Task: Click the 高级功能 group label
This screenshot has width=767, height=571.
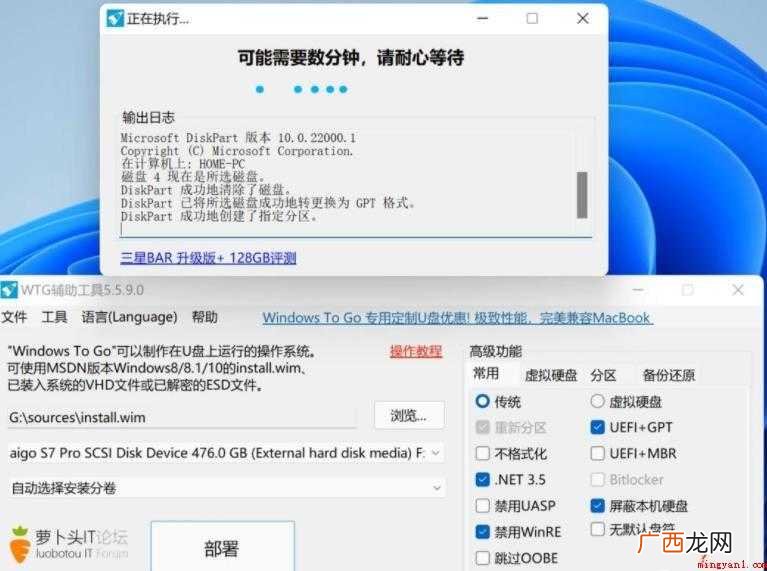Action: pos(496,351)
